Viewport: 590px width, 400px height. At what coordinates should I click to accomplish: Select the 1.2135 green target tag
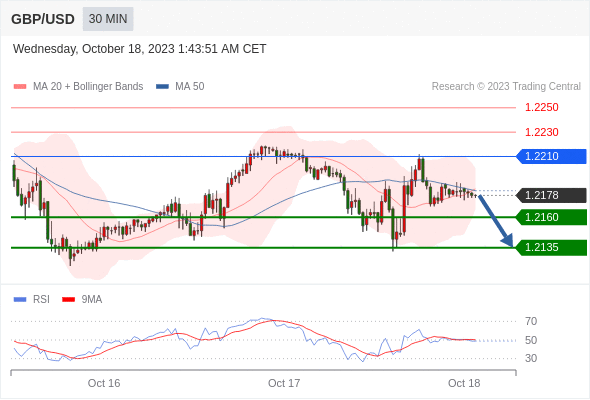(551, 248)
